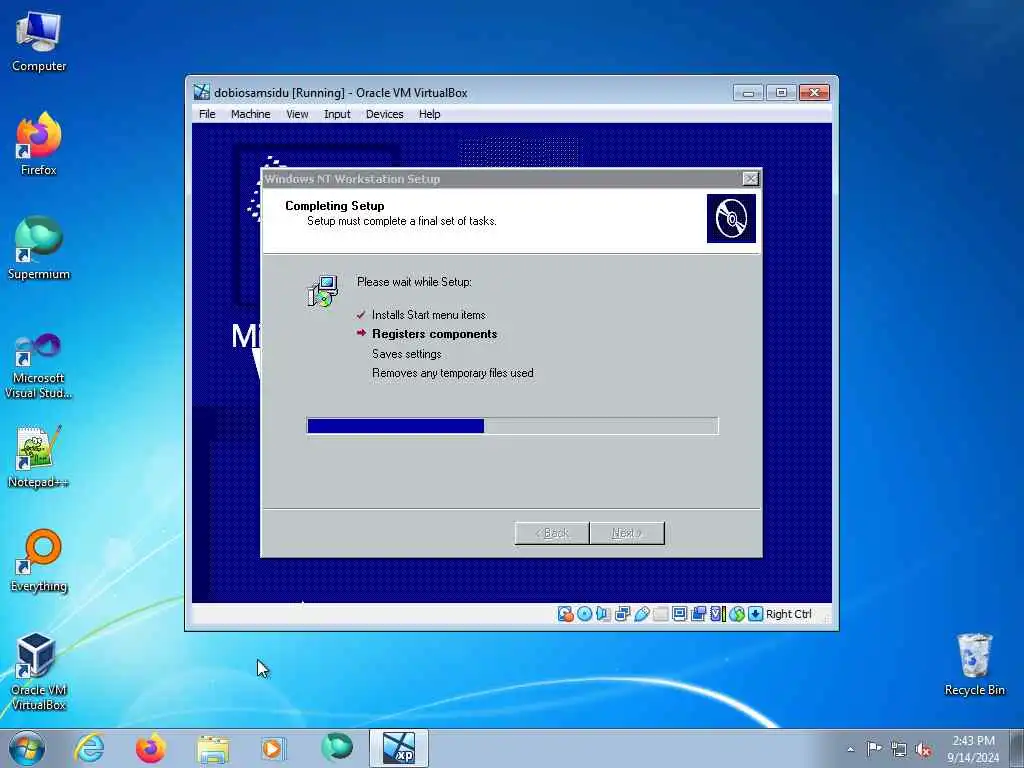
Task: Click the Right Ctrl host key label
Action: (x=789, y=614)
